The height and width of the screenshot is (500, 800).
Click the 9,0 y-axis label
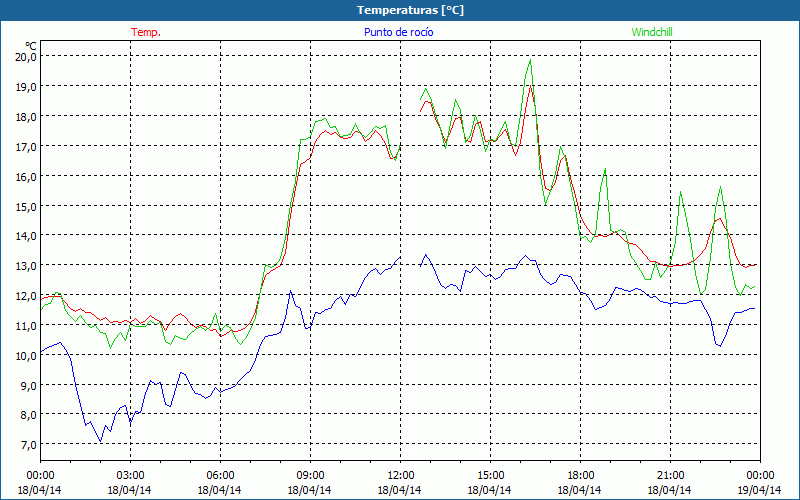pyautogui.click(x=29, y=385)
